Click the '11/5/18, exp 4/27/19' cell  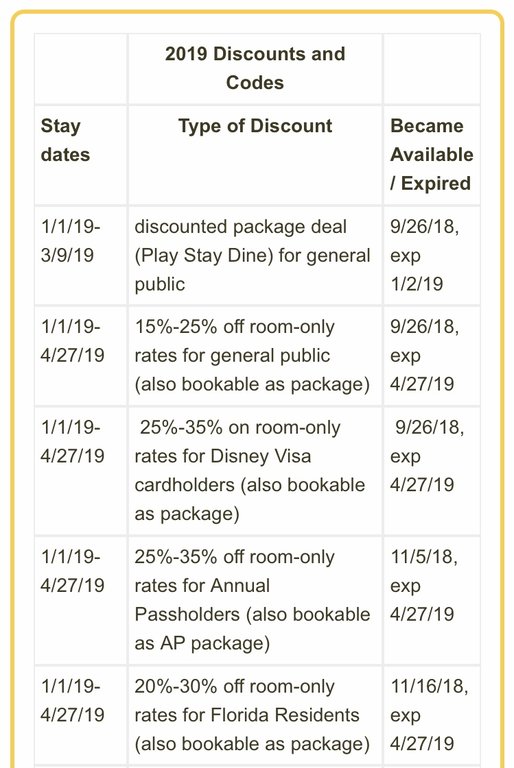click(x=424, y=585)
